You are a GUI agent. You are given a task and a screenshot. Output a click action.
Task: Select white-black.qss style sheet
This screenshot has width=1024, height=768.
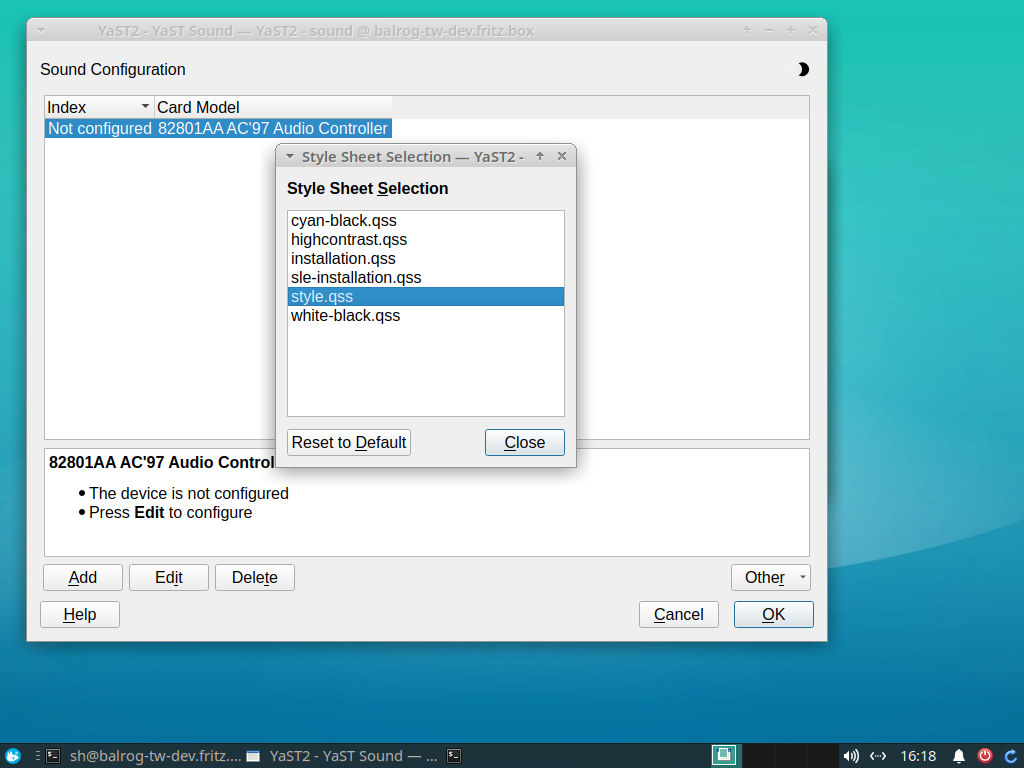[x=425, y=315]
